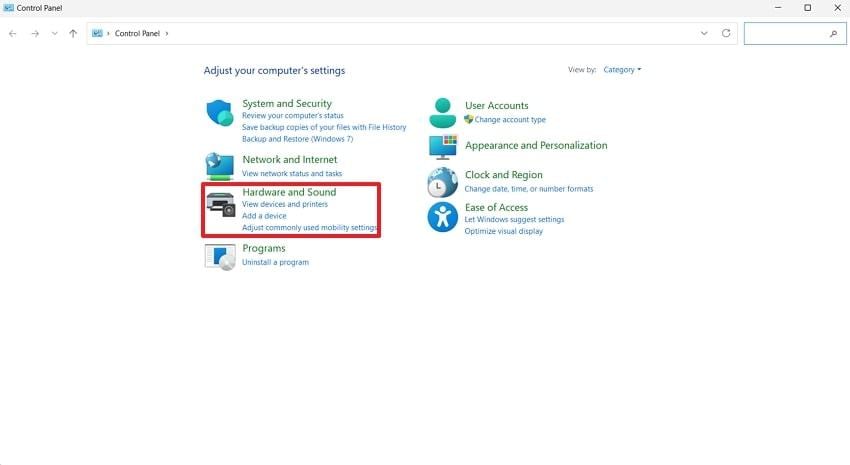Open the Hardware and Sound printer icon
This screenshot has width=850, height=465.
pos(221,205)
